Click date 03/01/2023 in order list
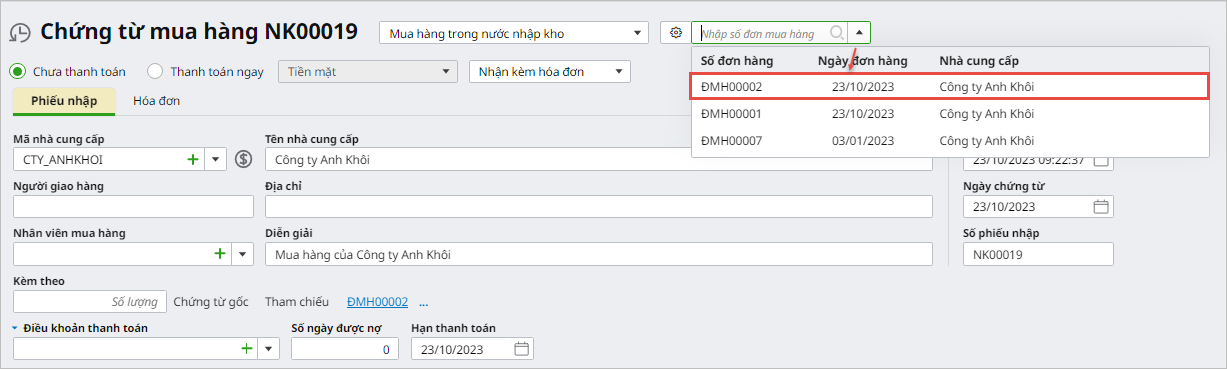 coord(863,141)
